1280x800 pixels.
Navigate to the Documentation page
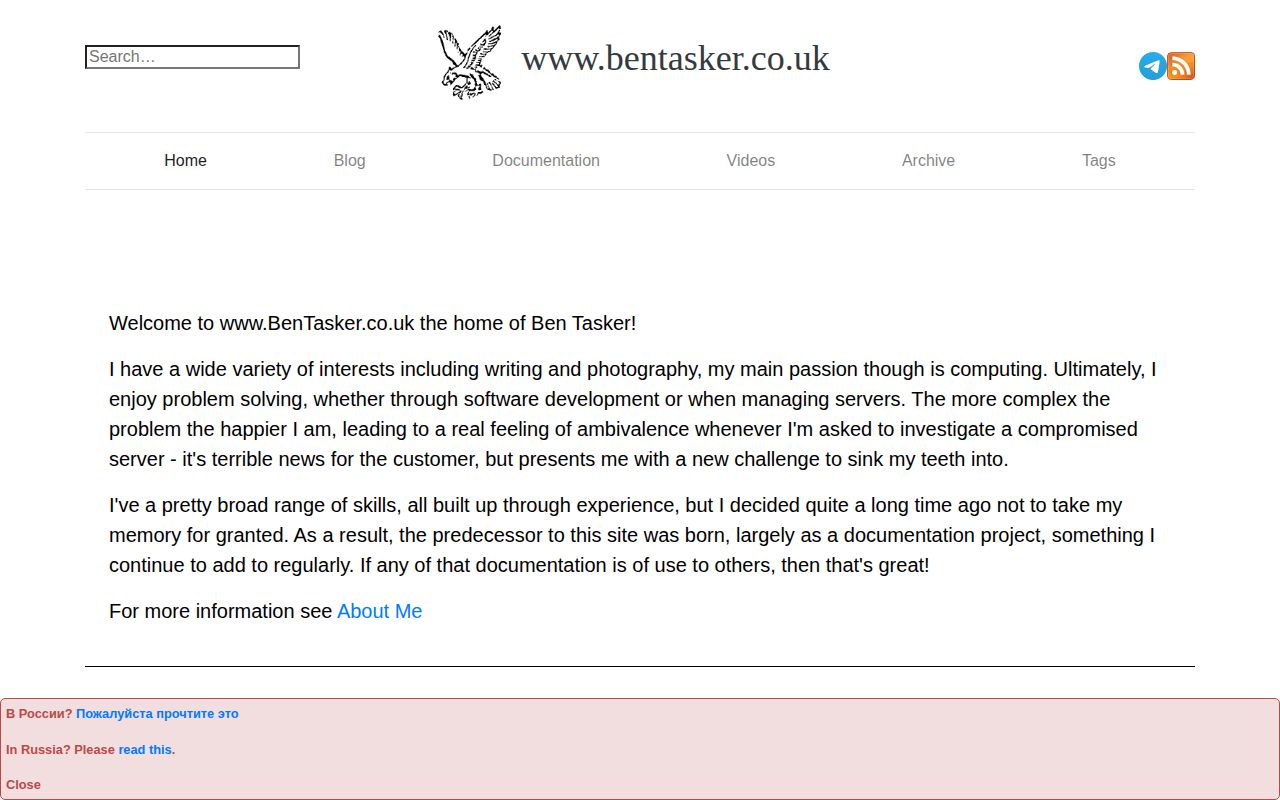pos(545,160)
